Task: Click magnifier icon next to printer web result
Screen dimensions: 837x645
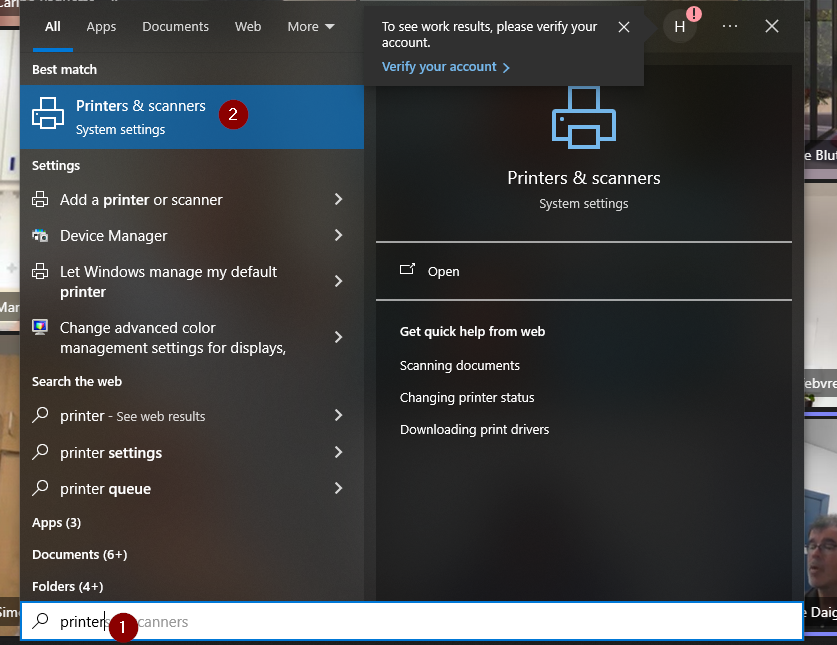Action: click(40, 415)
